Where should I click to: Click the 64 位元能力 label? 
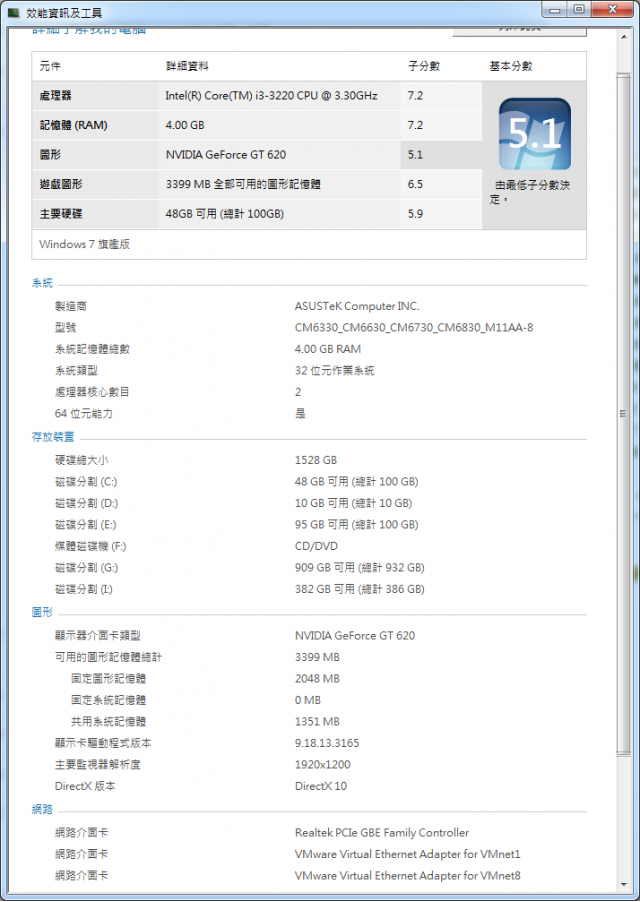coord(84,414)
